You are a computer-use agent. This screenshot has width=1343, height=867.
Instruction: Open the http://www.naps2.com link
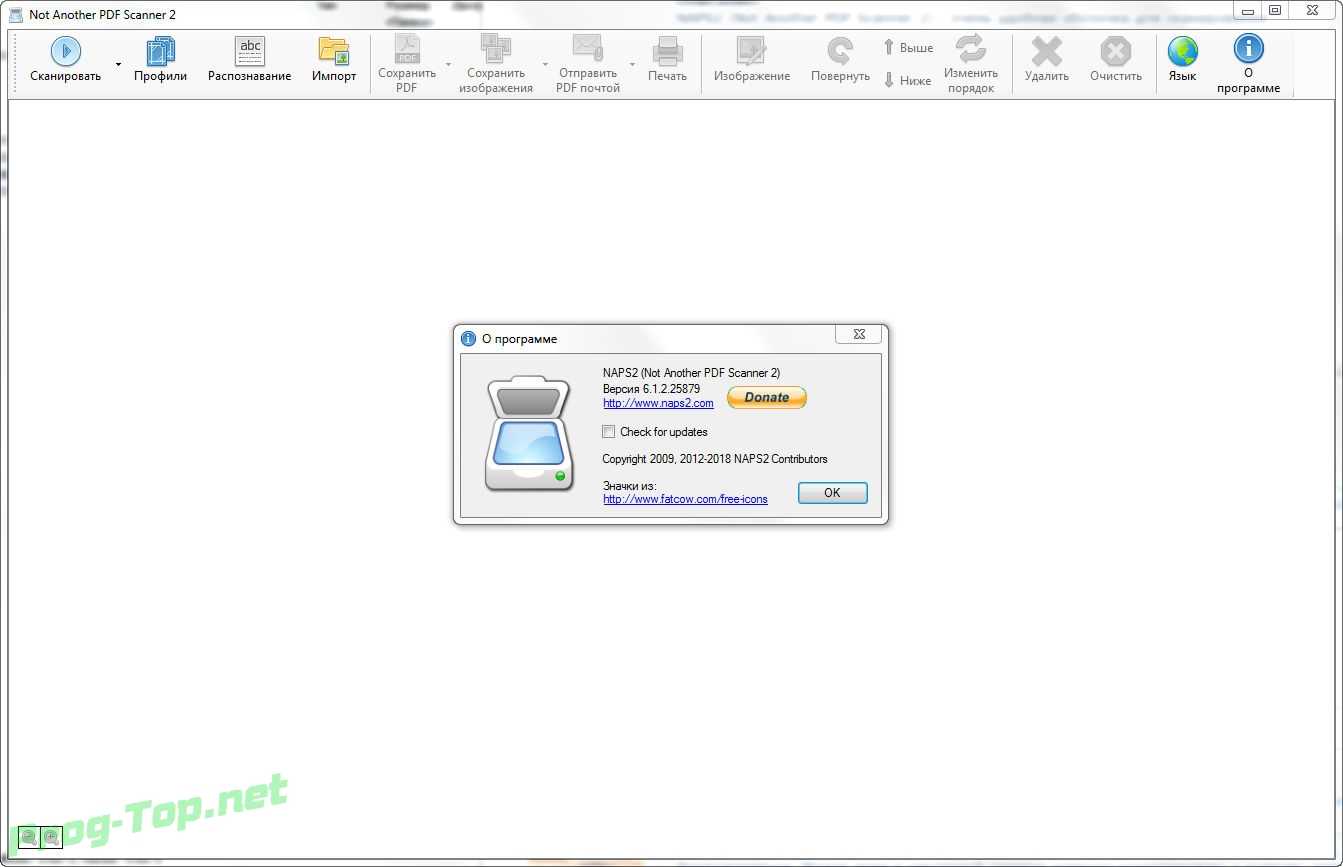tap(658, 403)
